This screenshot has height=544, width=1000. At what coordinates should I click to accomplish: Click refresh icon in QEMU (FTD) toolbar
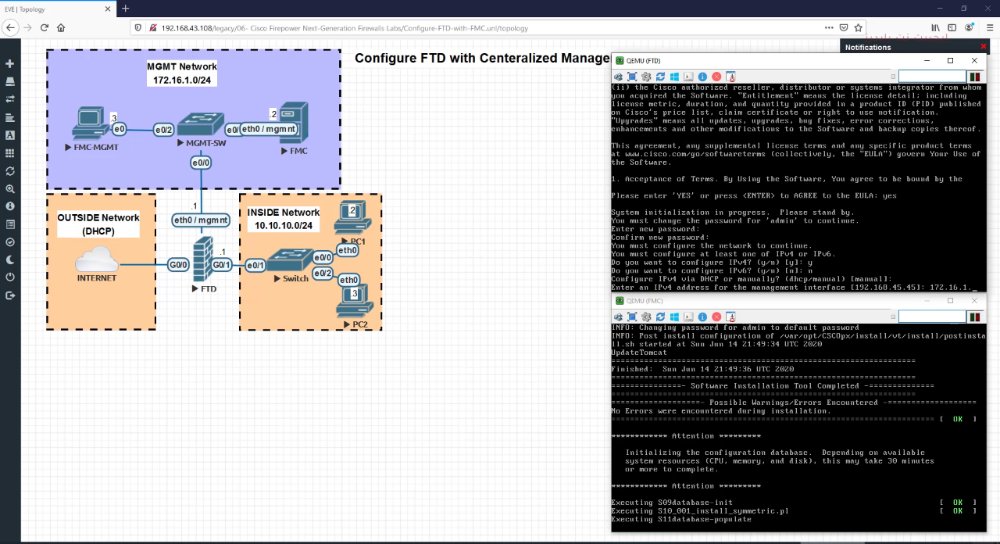[660, 77]
